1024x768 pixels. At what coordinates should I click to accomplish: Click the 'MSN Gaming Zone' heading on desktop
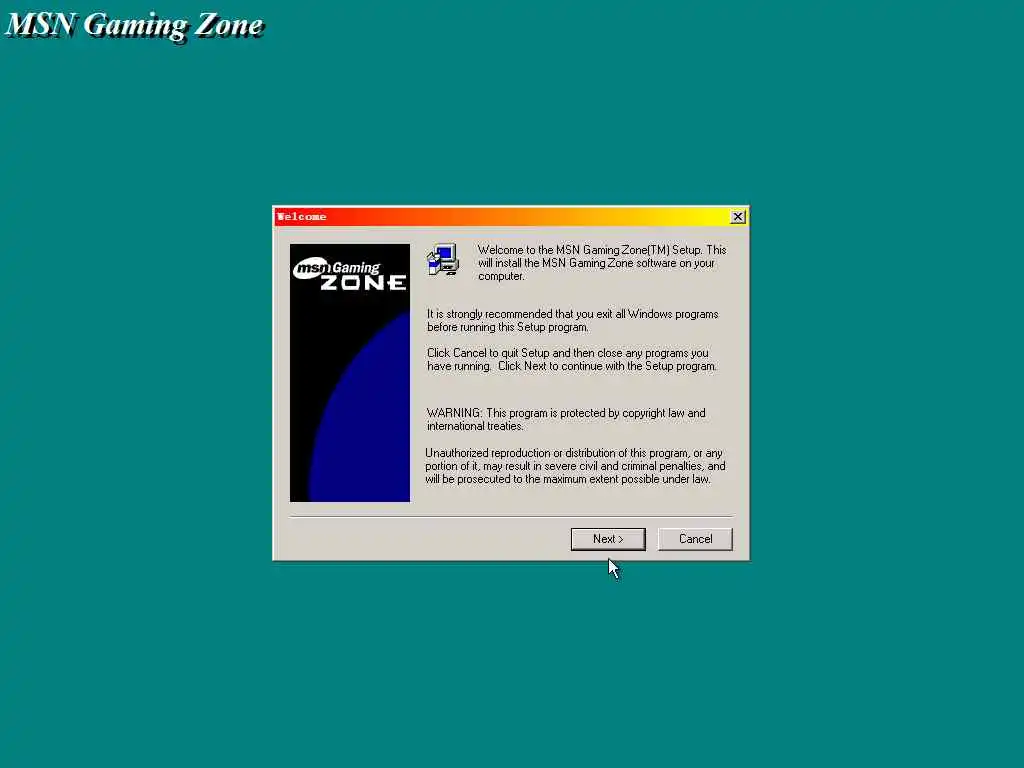(135, 26)
